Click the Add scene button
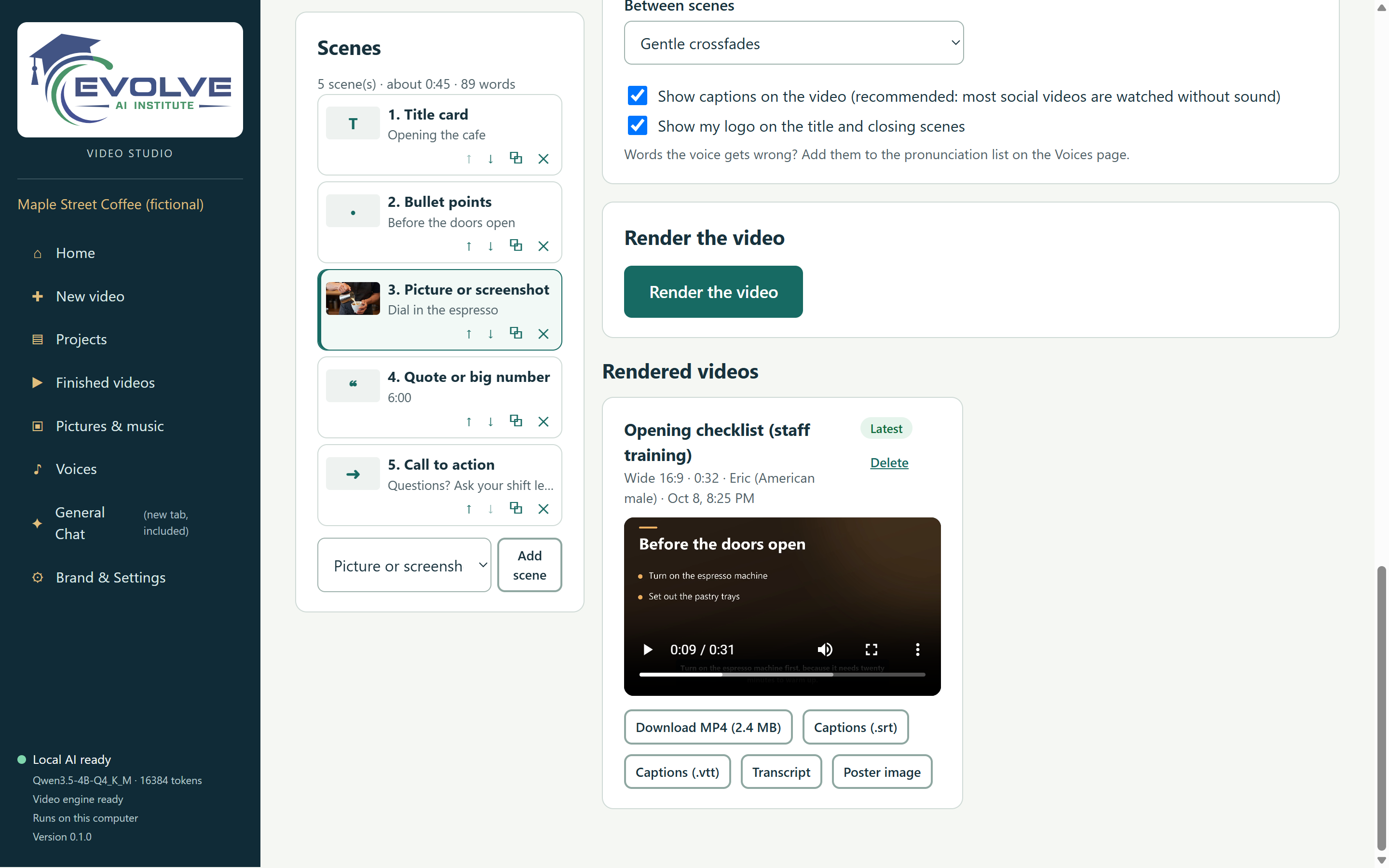The height and width of the screenshot is (868, 1389). [529, 566]
